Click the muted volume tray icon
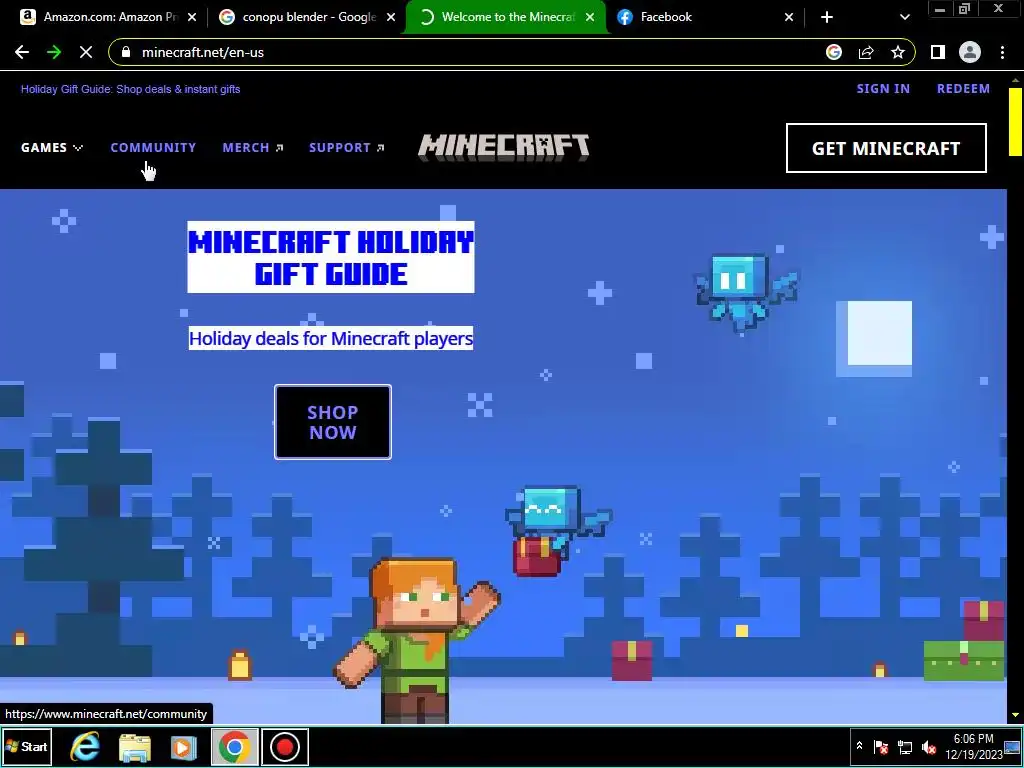1024x768 pixels. click(929, 747)
